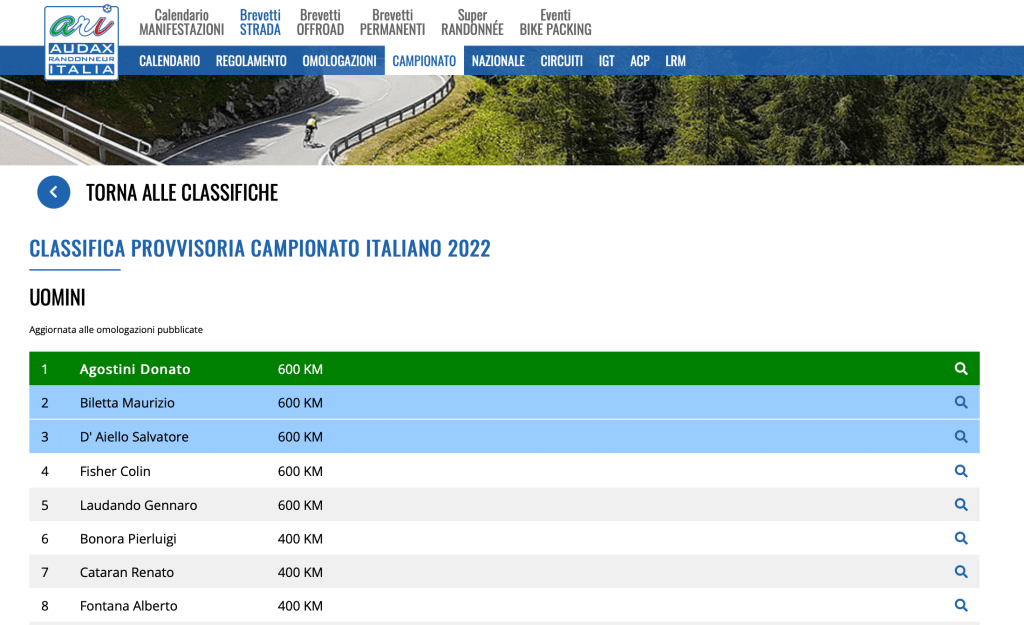View details icon for D' Aiello Salvatore
Image resolution: width=1024 pixels, height=625 pixels.
pos(961,437)
